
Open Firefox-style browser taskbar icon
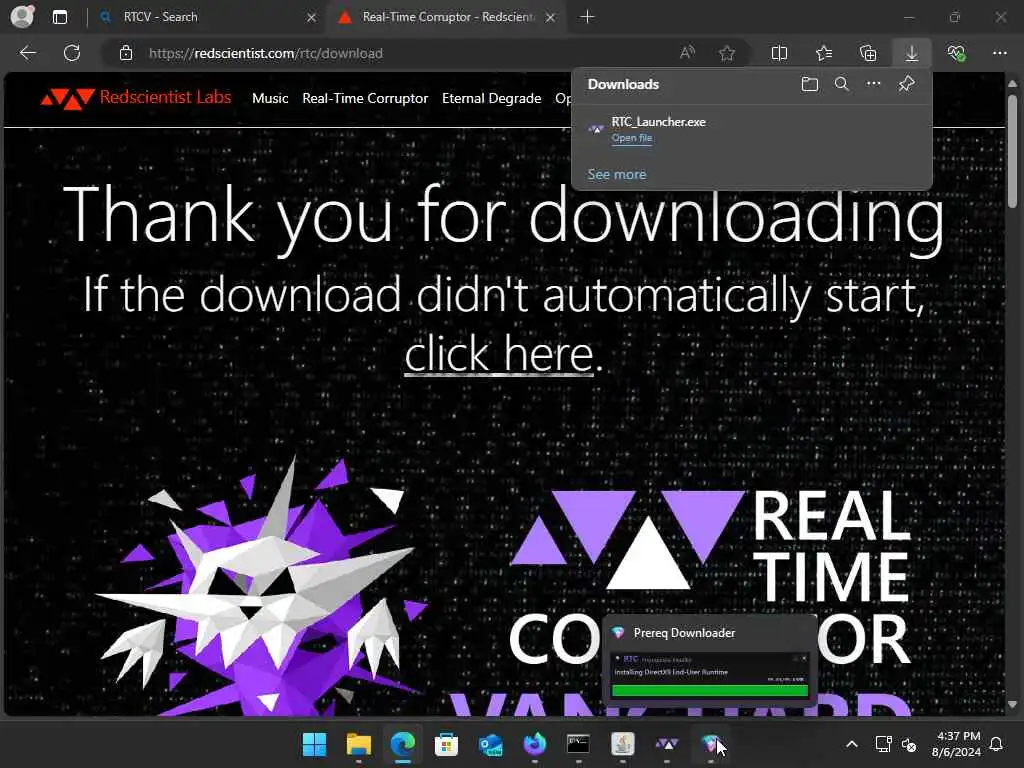(x=535, y=744)
